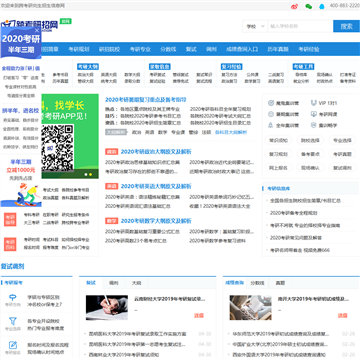Open the 各科目大纲解析 link
The height and width of the screenshot is (360, 360).
231,132
